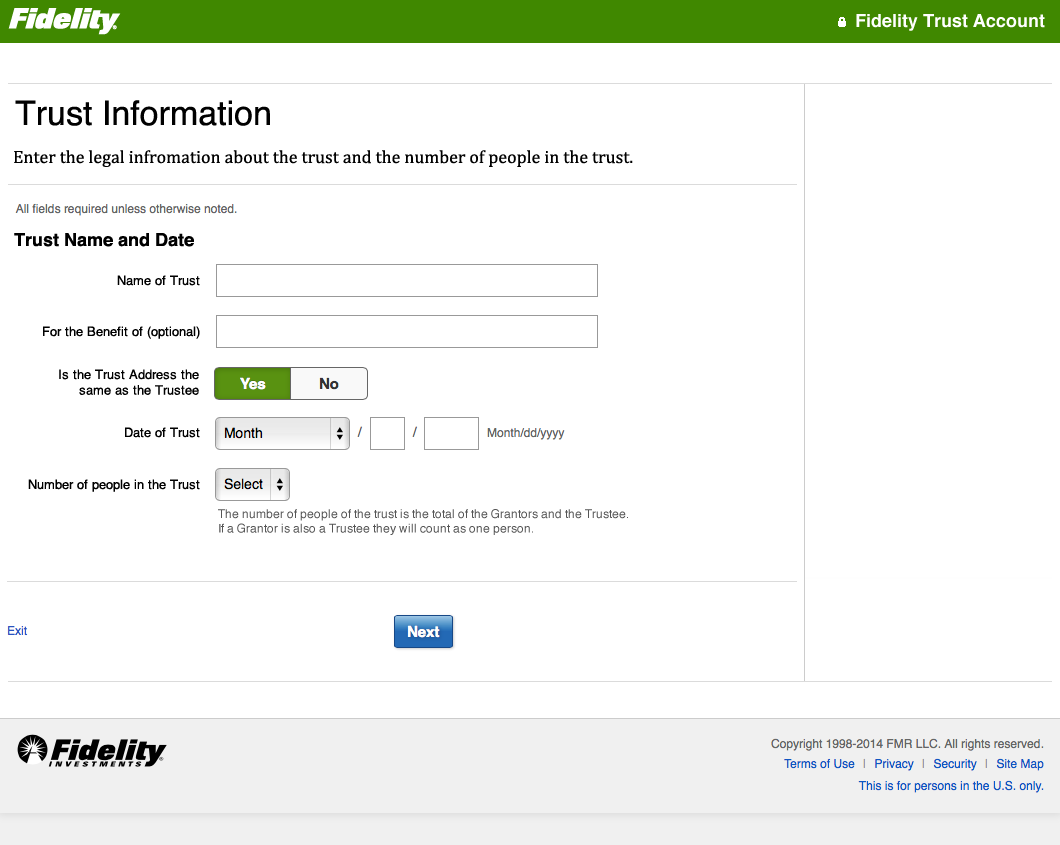Screen dimensions: 1060x845
Task: Click 'This is for persons in the U.S. only'
Action: [x=951, y=786]
